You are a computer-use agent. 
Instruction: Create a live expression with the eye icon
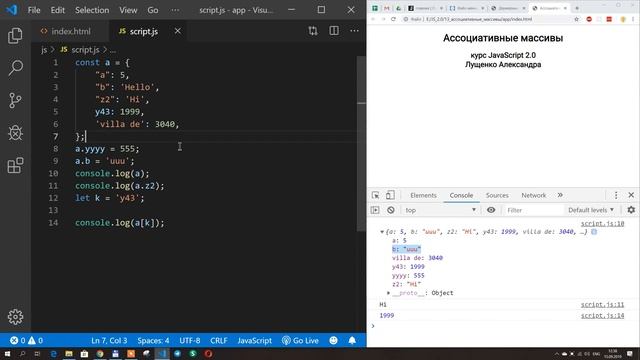(x=491, y=210)
